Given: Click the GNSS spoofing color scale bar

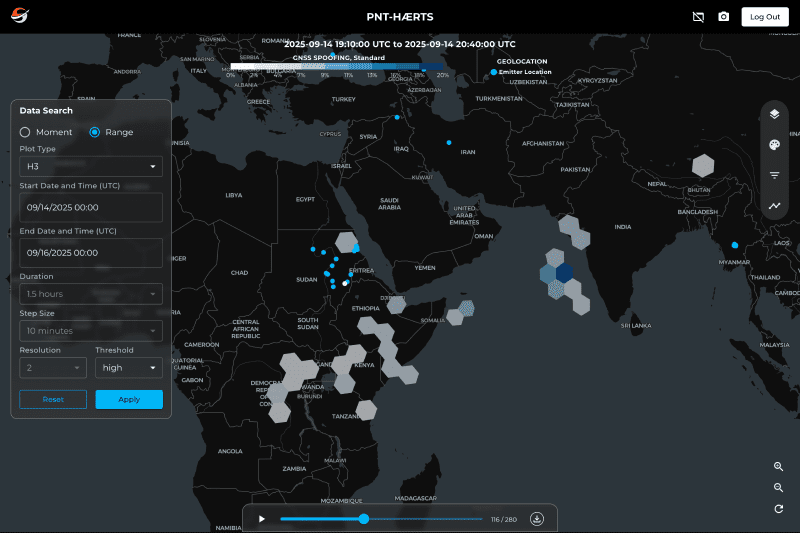Looking at the screenshot, I should coord(337,66).
